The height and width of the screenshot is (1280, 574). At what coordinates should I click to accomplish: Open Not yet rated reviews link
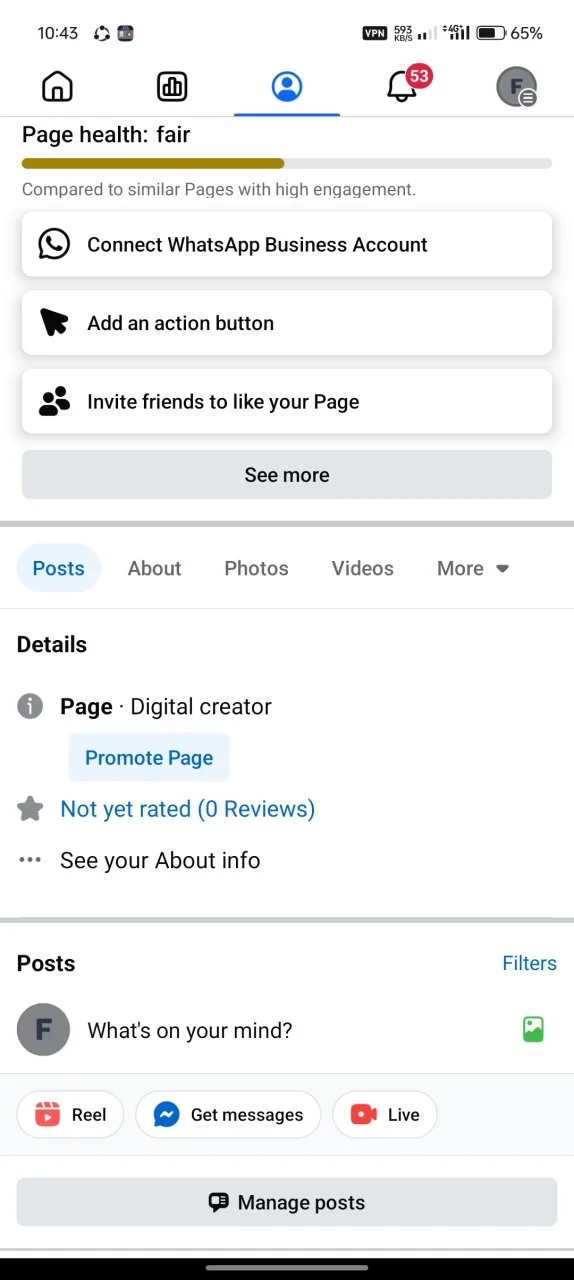pos(187,809)
